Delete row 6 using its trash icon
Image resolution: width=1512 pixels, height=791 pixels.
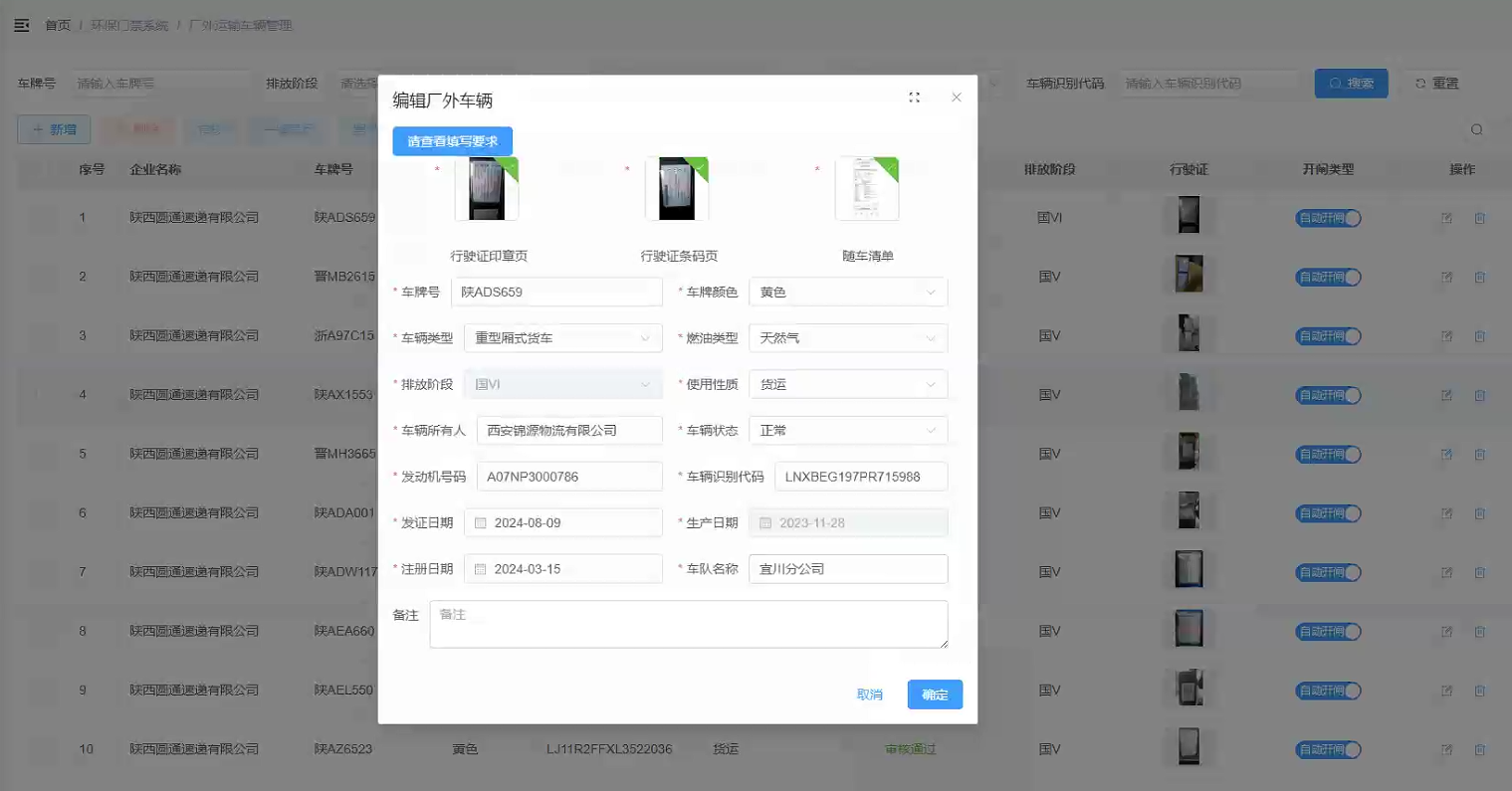coord(1480,513)
